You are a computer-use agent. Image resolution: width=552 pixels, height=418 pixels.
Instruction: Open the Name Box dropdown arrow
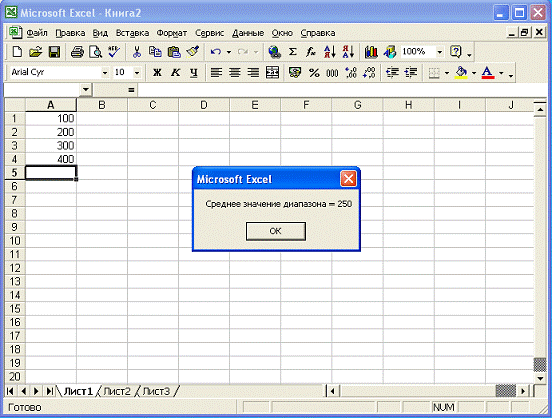(86, 90)
